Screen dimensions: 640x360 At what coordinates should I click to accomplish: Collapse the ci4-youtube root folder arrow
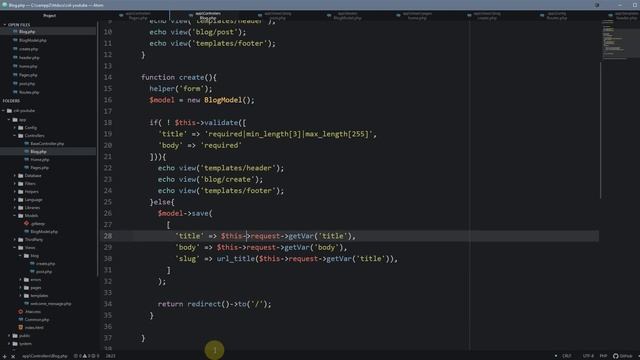(4, 111)
